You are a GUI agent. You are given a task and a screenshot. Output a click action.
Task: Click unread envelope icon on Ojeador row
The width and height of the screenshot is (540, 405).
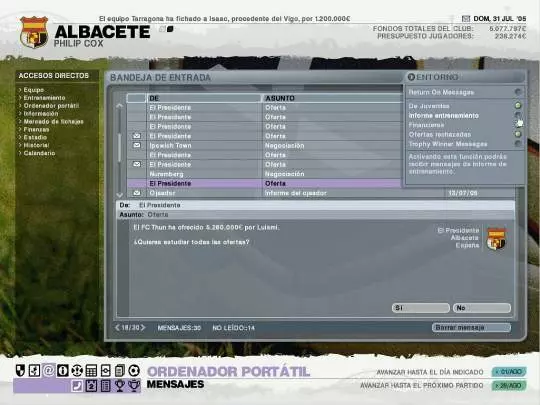(x=137, y=193)
